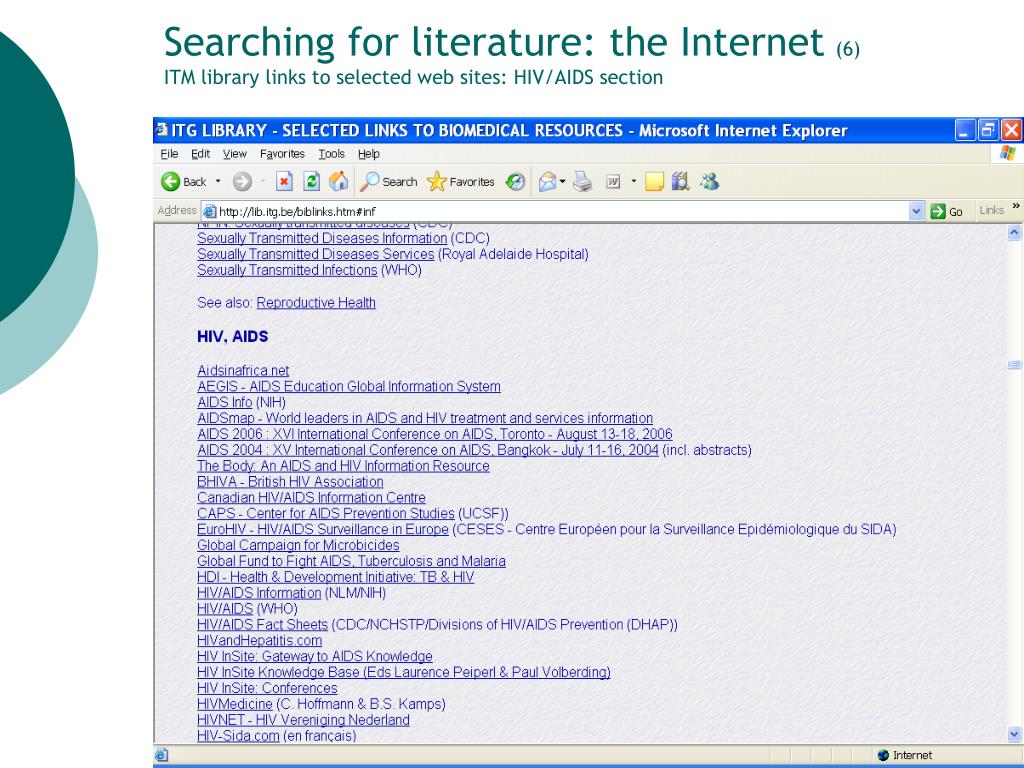Click the vertical scrollbar thumb
The height and width of the screenshot is (768, 1024).
[x=1014, y=364]
